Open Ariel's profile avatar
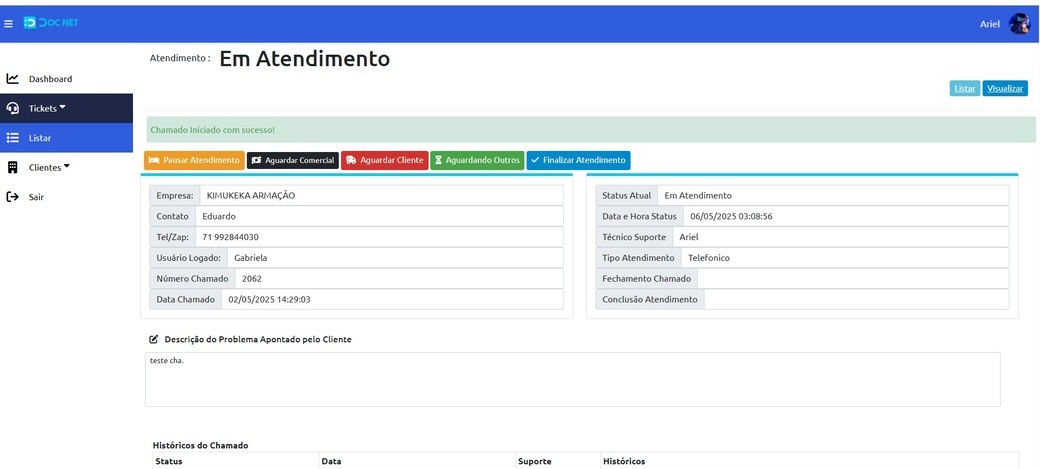Image resolution: width=1040 pixels, height=469 pixels. [1019, 24]
